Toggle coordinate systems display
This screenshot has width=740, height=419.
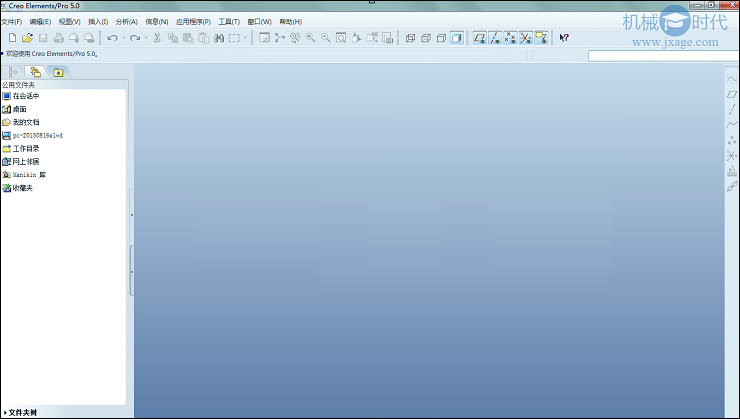(526, 38)
